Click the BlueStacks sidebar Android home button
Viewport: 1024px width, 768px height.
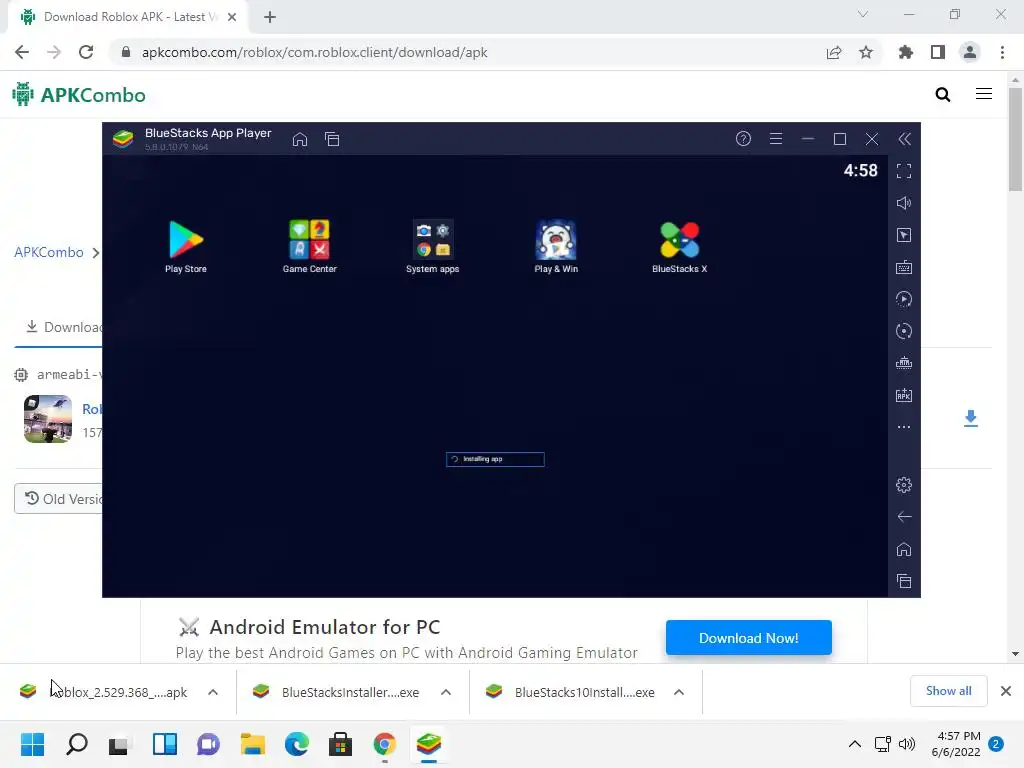point(904,549)
